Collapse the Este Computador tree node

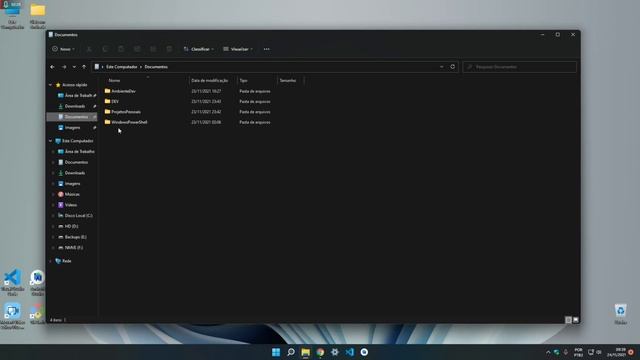click(51, 141)
